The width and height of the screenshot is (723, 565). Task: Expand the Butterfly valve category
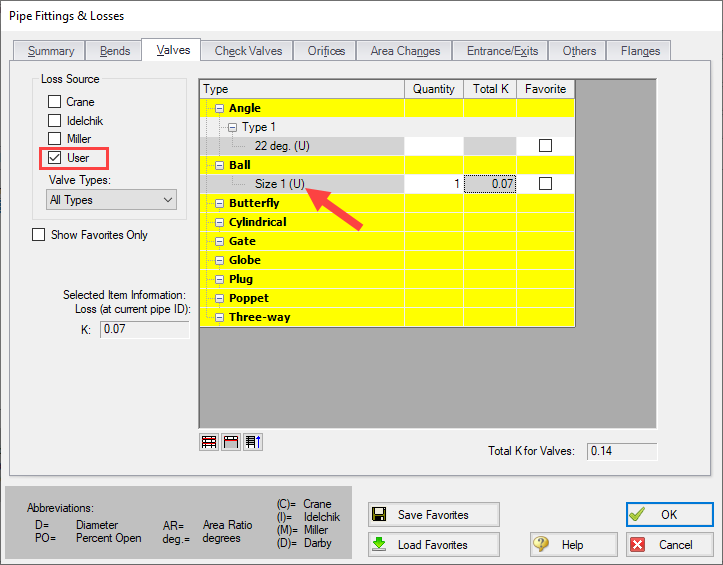coord(219,203)
